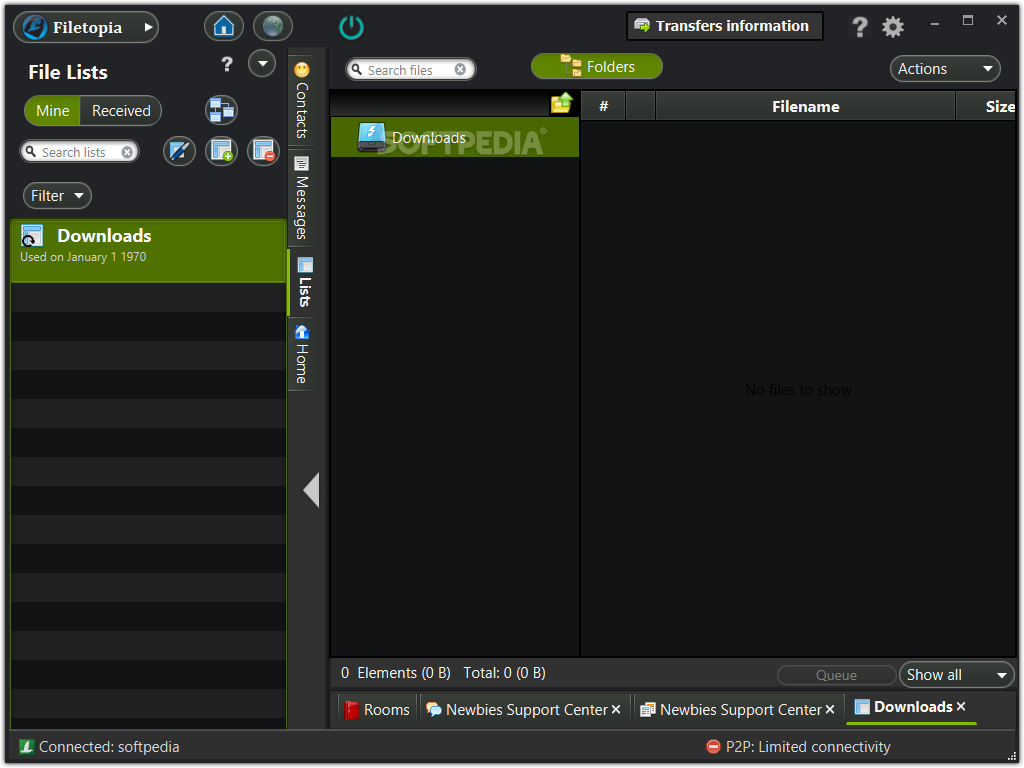This screenshot has height=768, width=1024.
Task: Open the Filter dropdown
Action: click(x=57, y=196)
